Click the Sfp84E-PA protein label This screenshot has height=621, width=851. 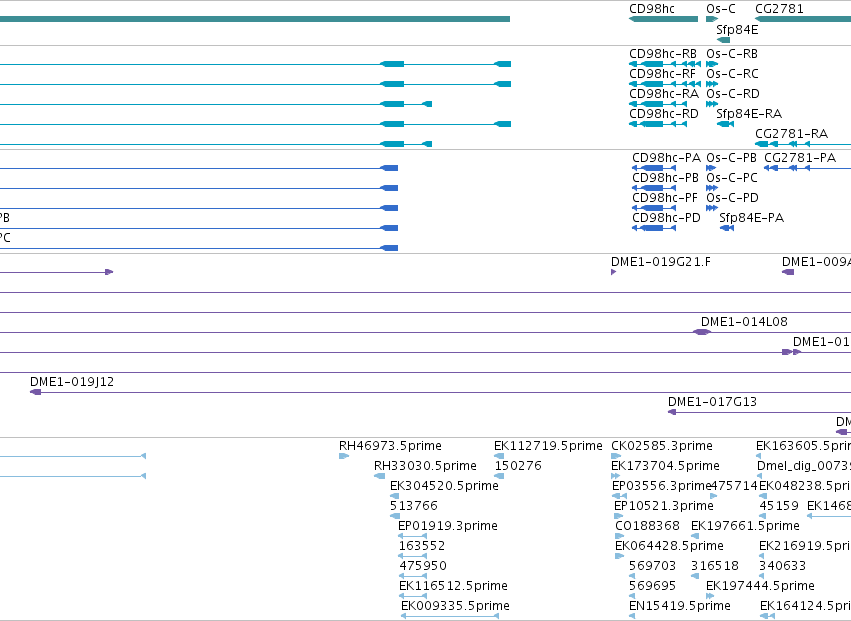pos(752,218)
